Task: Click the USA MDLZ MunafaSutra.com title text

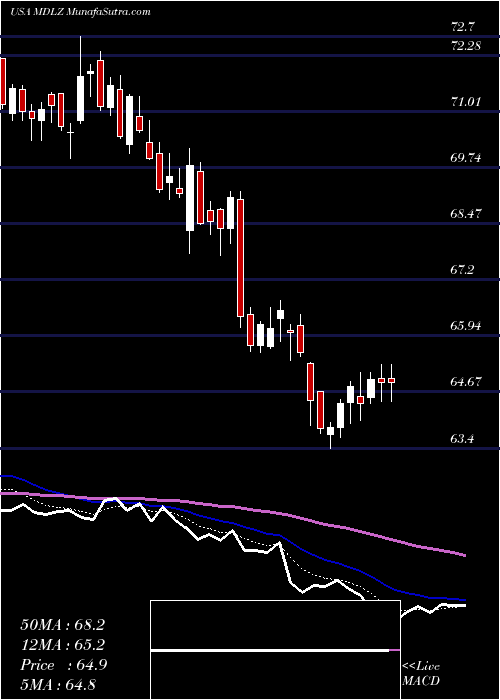Action: pyautogui.click(x=80, y=12)
